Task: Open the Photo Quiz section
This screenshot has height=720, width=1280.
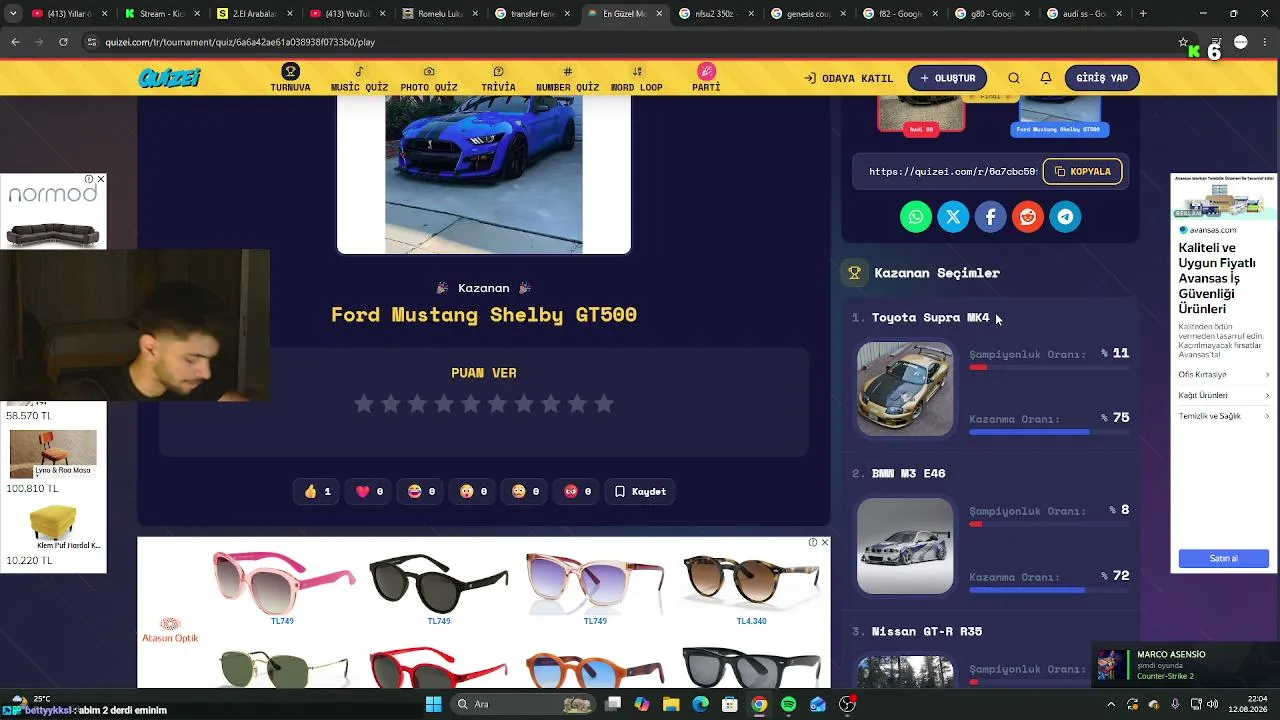Action: (x=429, y=78)
